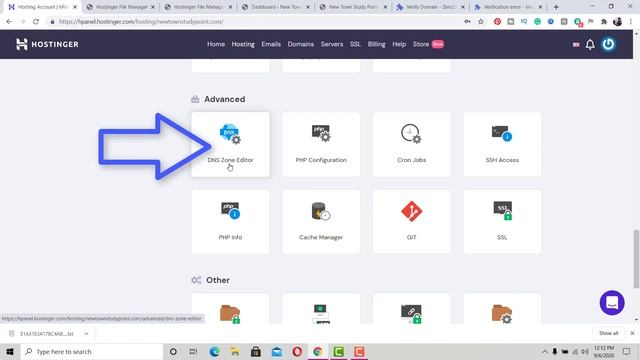Open the Hosting menu item
The height and width of the screenshot is (360, 640).
243,44
